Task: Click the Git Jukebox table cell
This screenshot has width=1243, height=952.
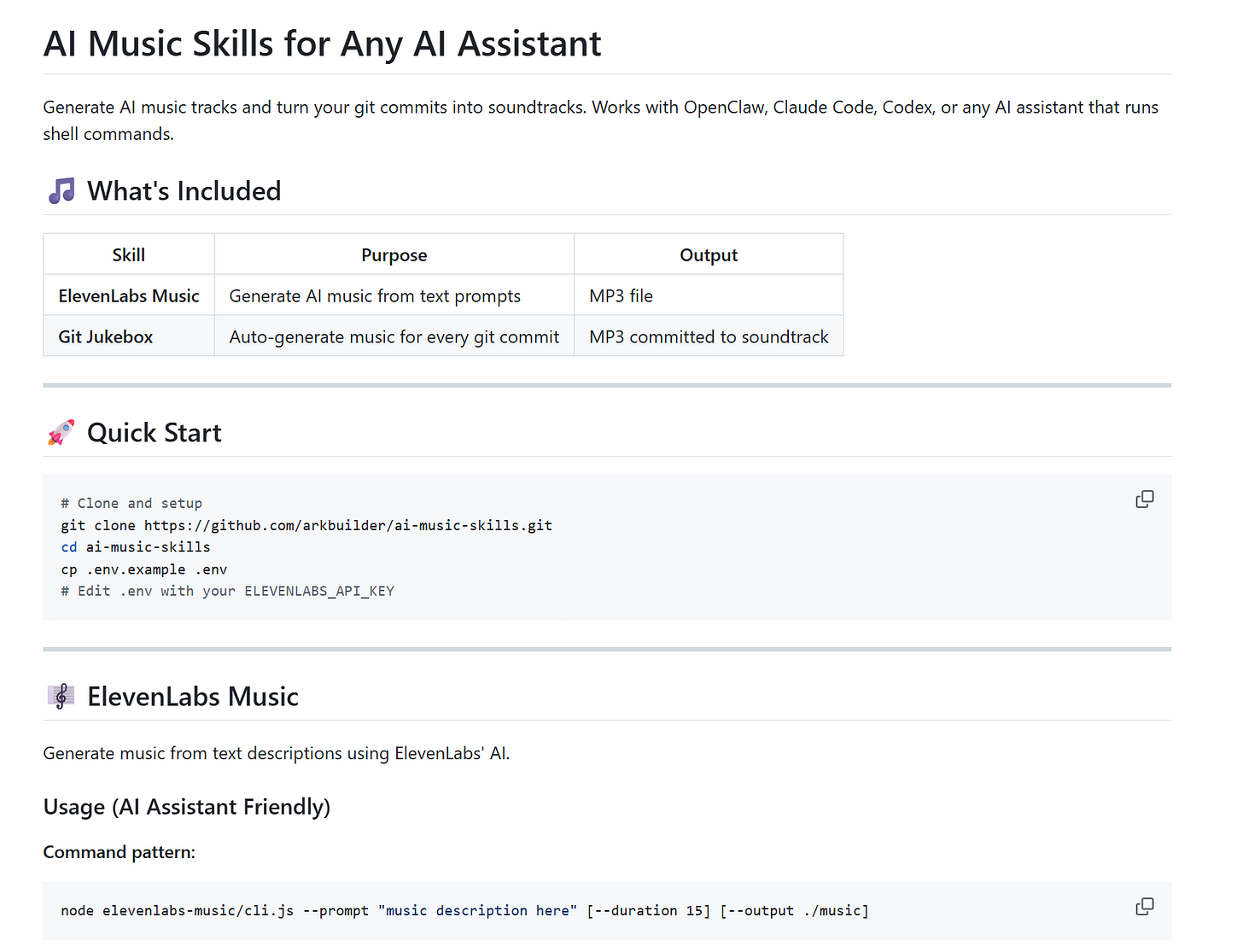Action: (129, 336)
